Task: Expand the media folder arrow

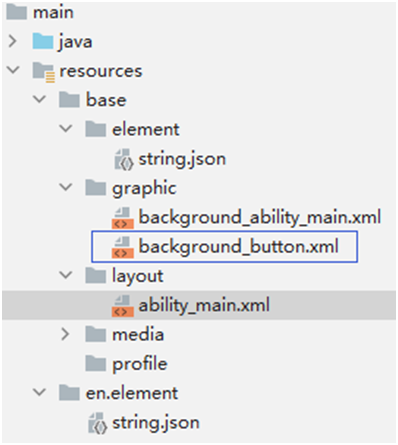Action: [x=65, y=334]
